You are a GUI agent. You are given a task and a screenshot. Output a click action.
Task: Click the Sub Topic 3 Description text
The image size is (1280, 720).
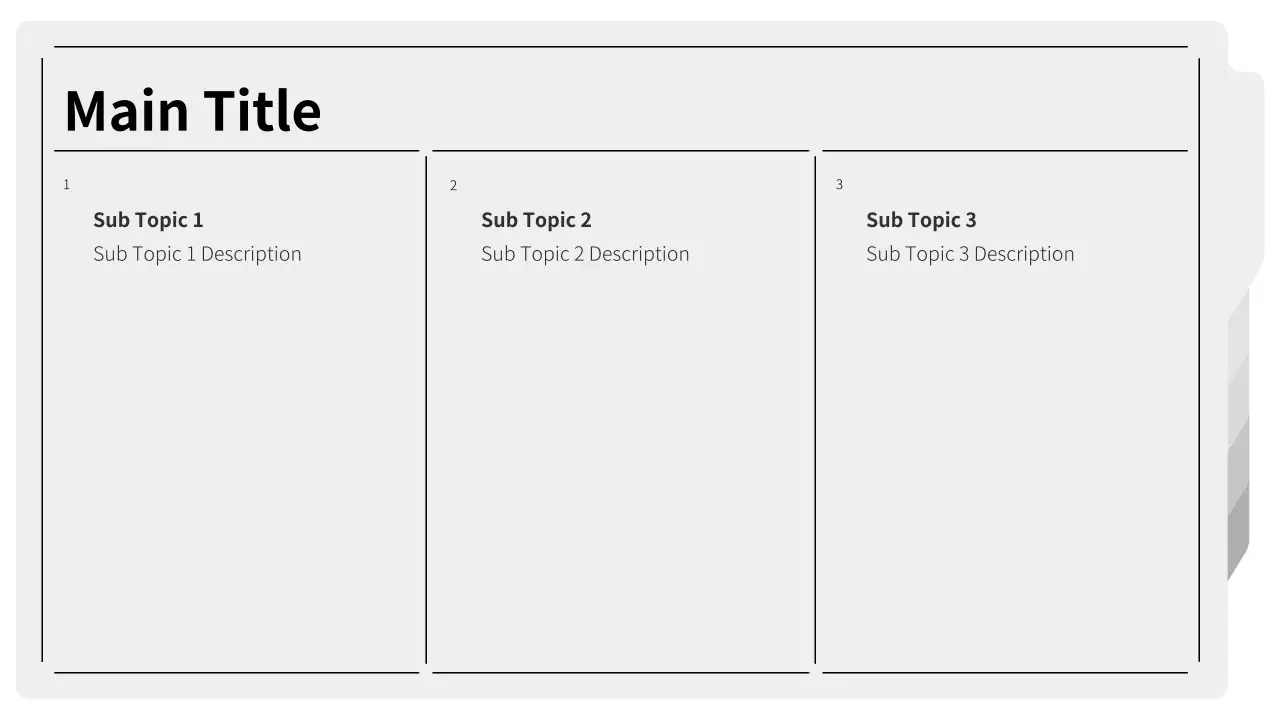(x=970, y=254)
